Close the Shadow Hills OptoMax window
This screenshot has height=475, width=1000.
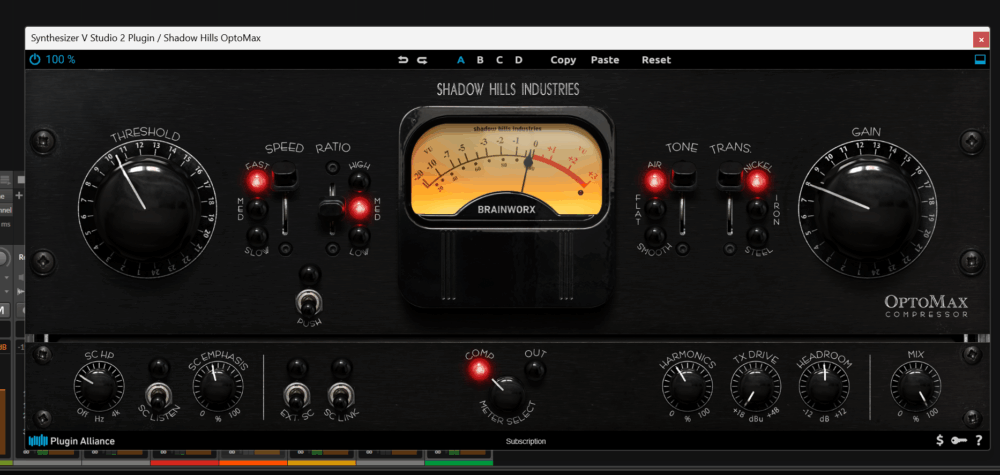[x=981, y=39]
